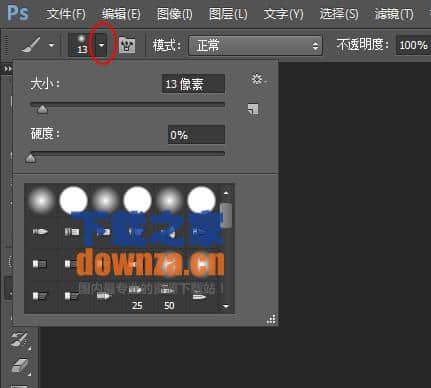Click the 硬度 hardness slider handle
The image size is (431, 388).
pyautogui.click(x=31, y=158)
